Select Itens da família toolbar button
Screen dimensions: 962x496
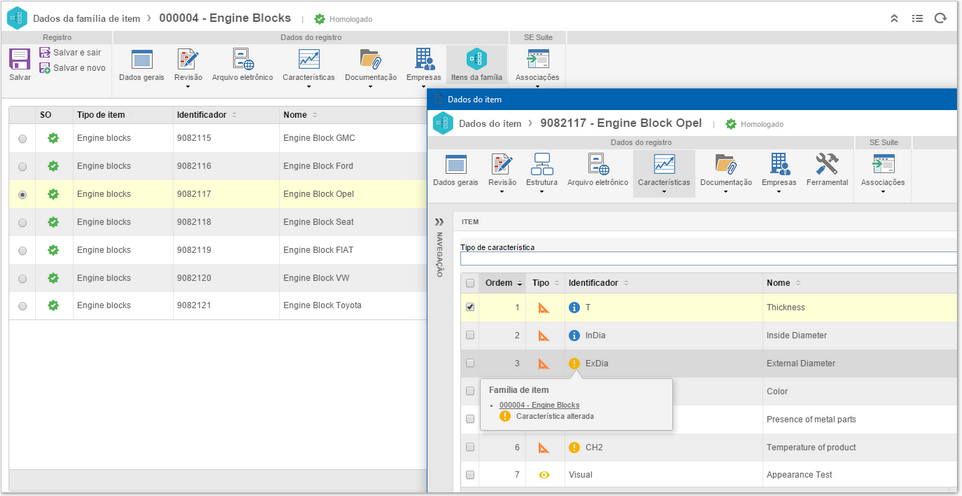[476, 65]
